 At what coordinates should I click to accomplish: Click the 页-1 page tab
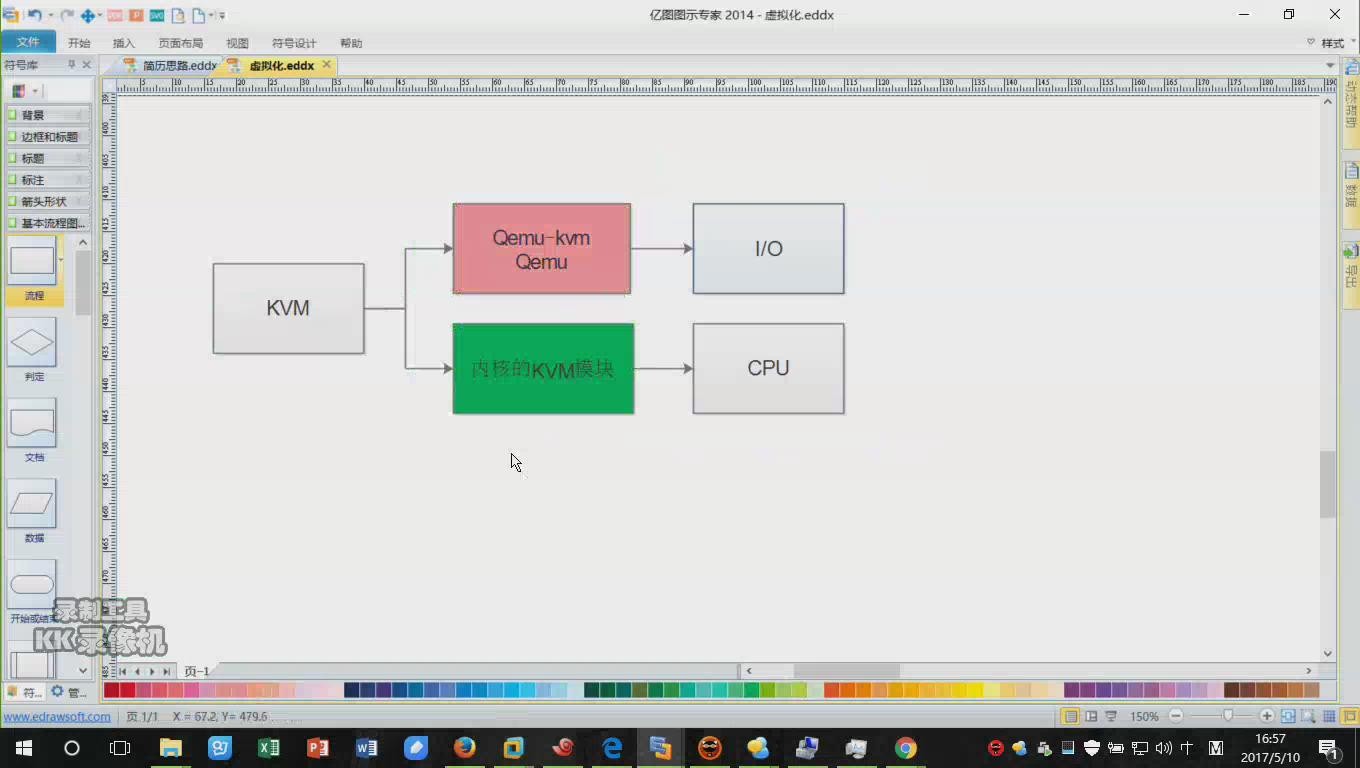click(197, 671)
